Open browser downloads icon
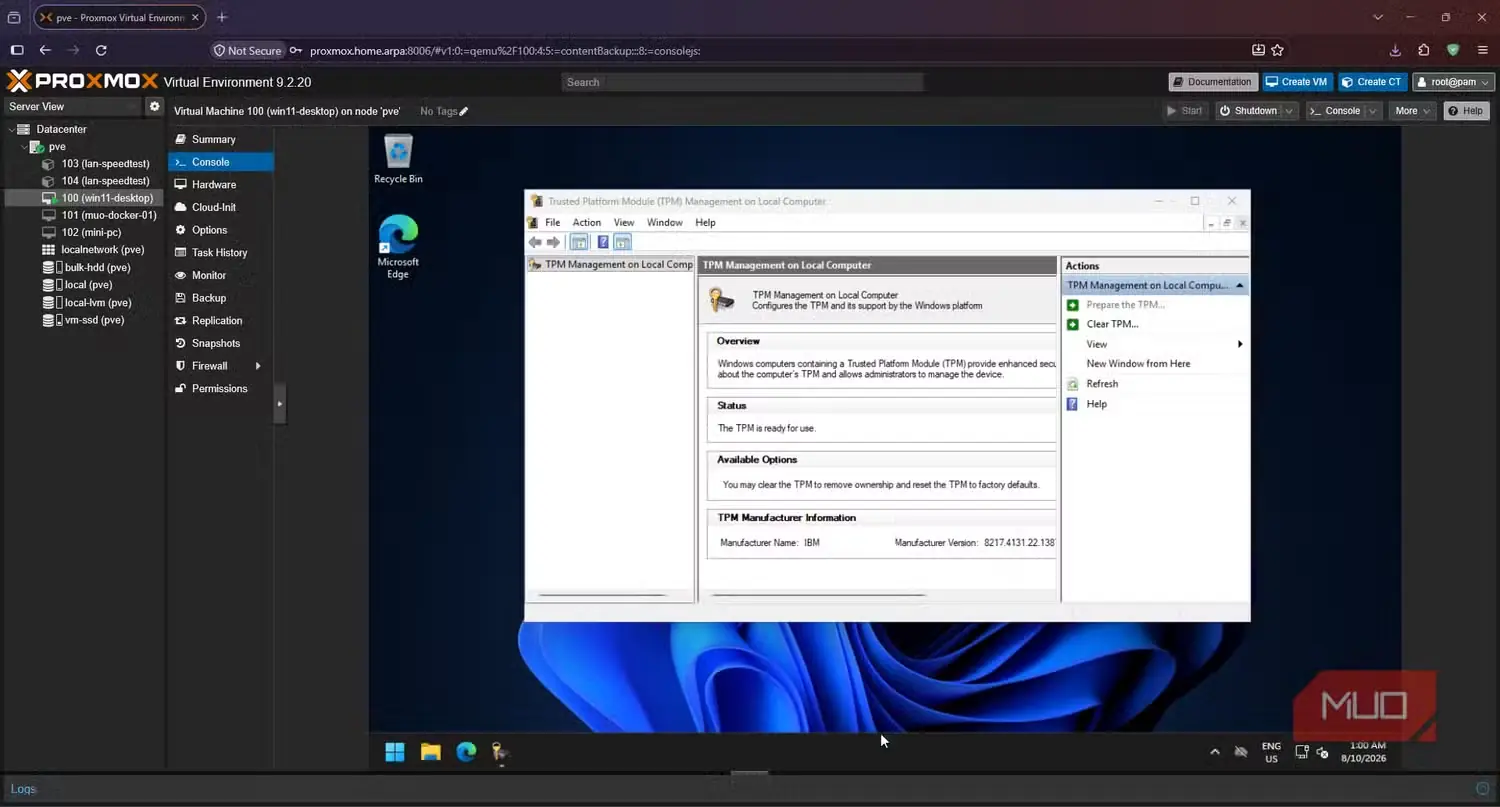This screenshot has height=807, width=1500. pyautogui.click(x=1395, y=50)
